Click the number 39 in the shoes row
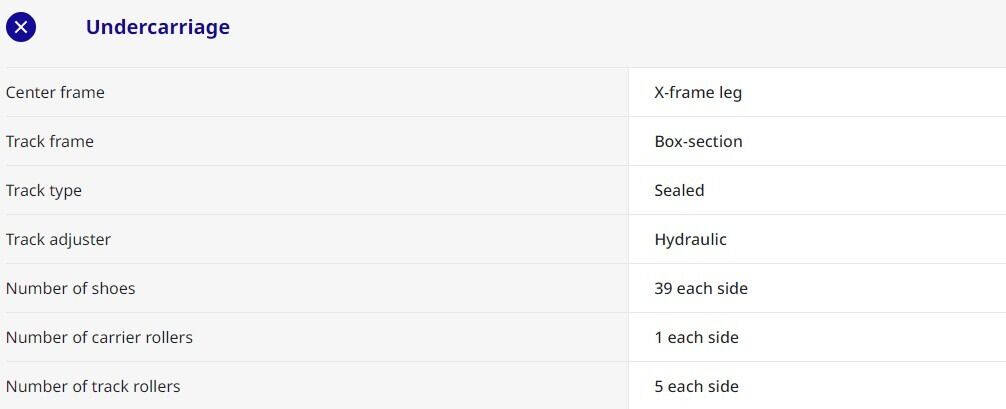1006x409 pixels. (x=664, y=288)
